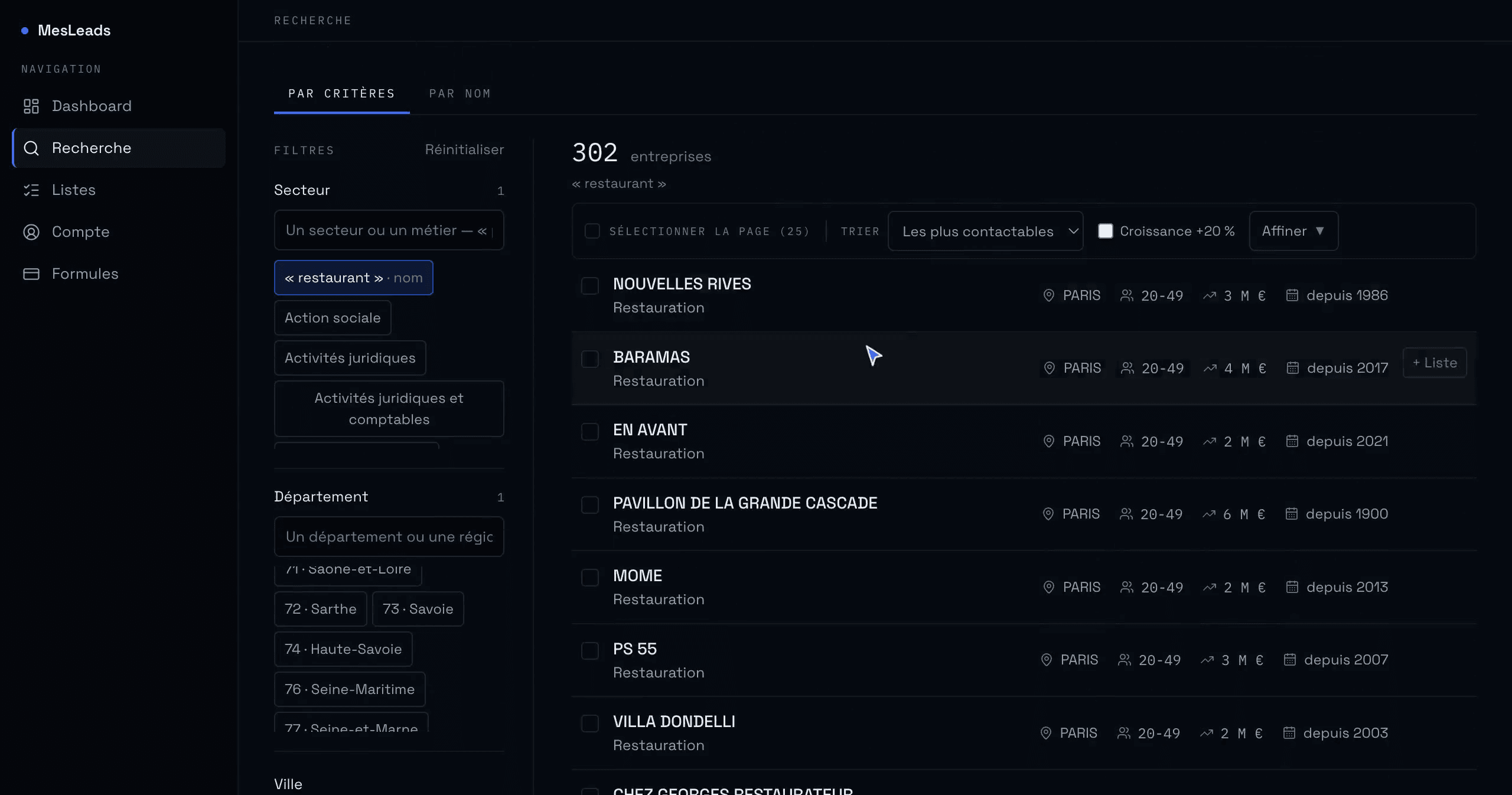Click the Listes checklist icon

pos(31,190)
